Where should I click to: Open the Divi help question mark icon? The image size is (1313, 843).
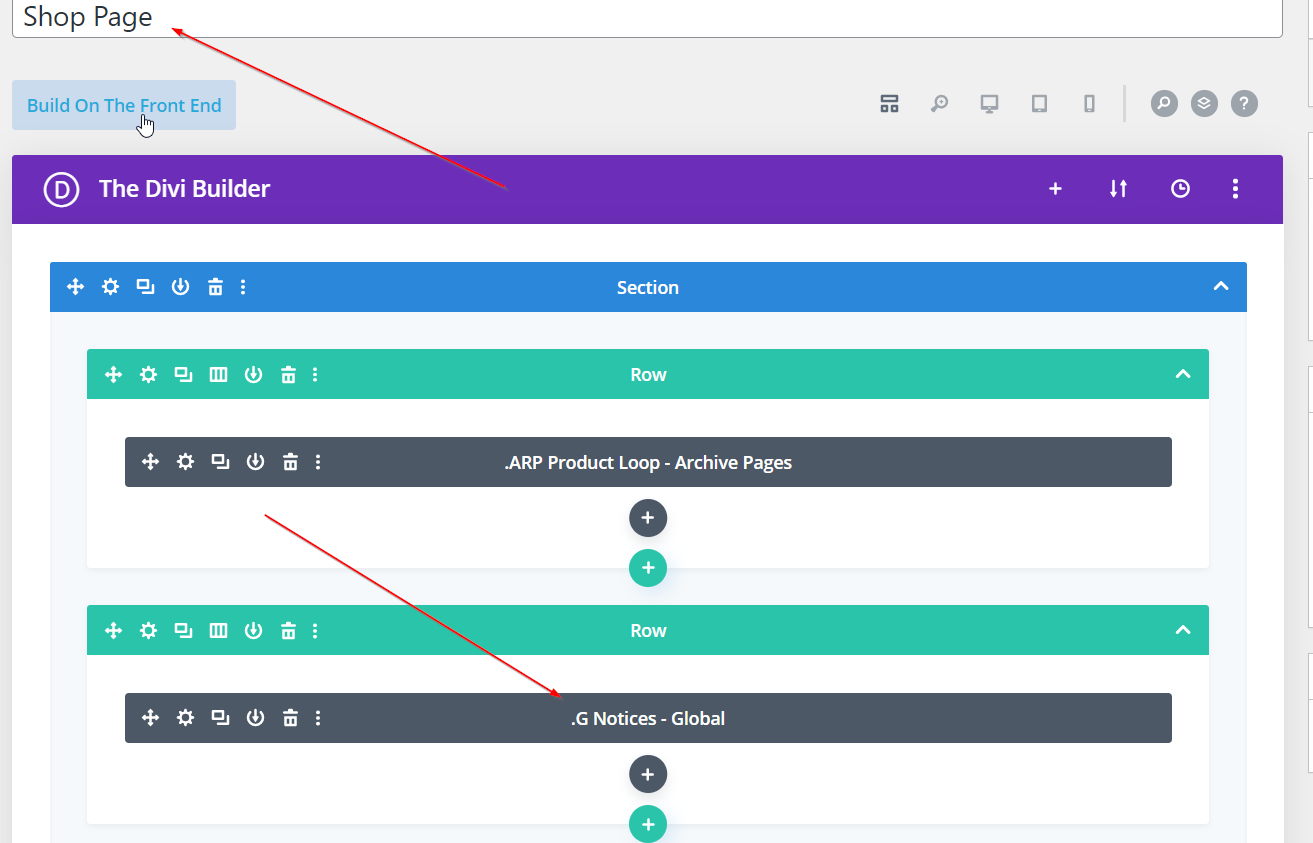(1244, 103)
